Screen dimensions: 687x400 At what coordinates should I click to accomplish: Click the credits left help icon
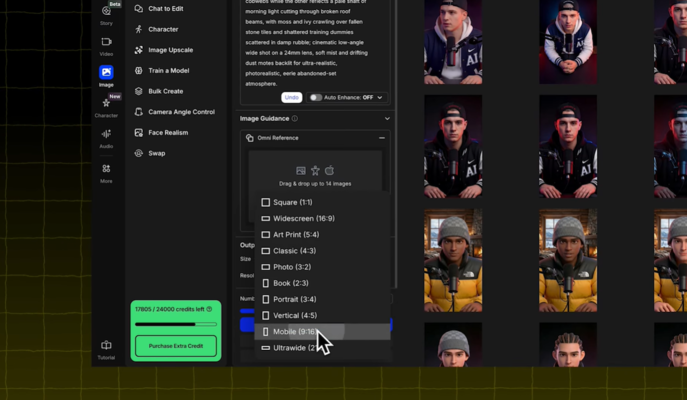pos(209,309)
